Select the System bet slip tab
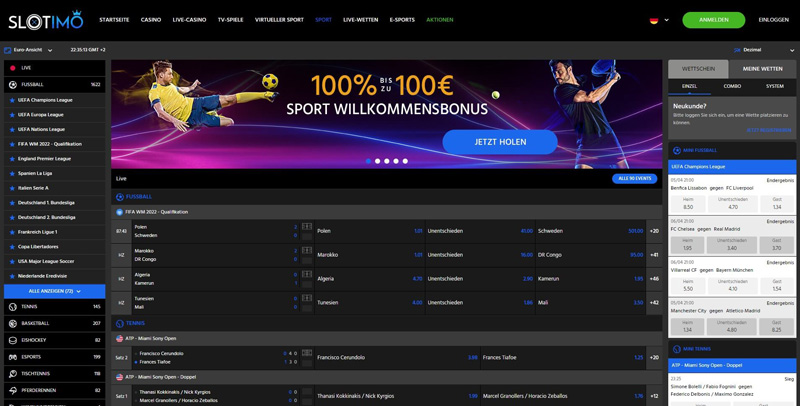The image size is (800, 406). coord(774,86)
